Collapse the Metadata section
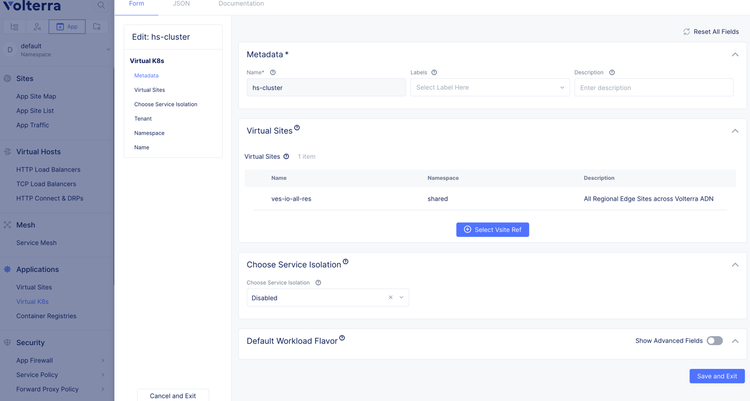Screen dimensions: 750x401 point(735,55)
